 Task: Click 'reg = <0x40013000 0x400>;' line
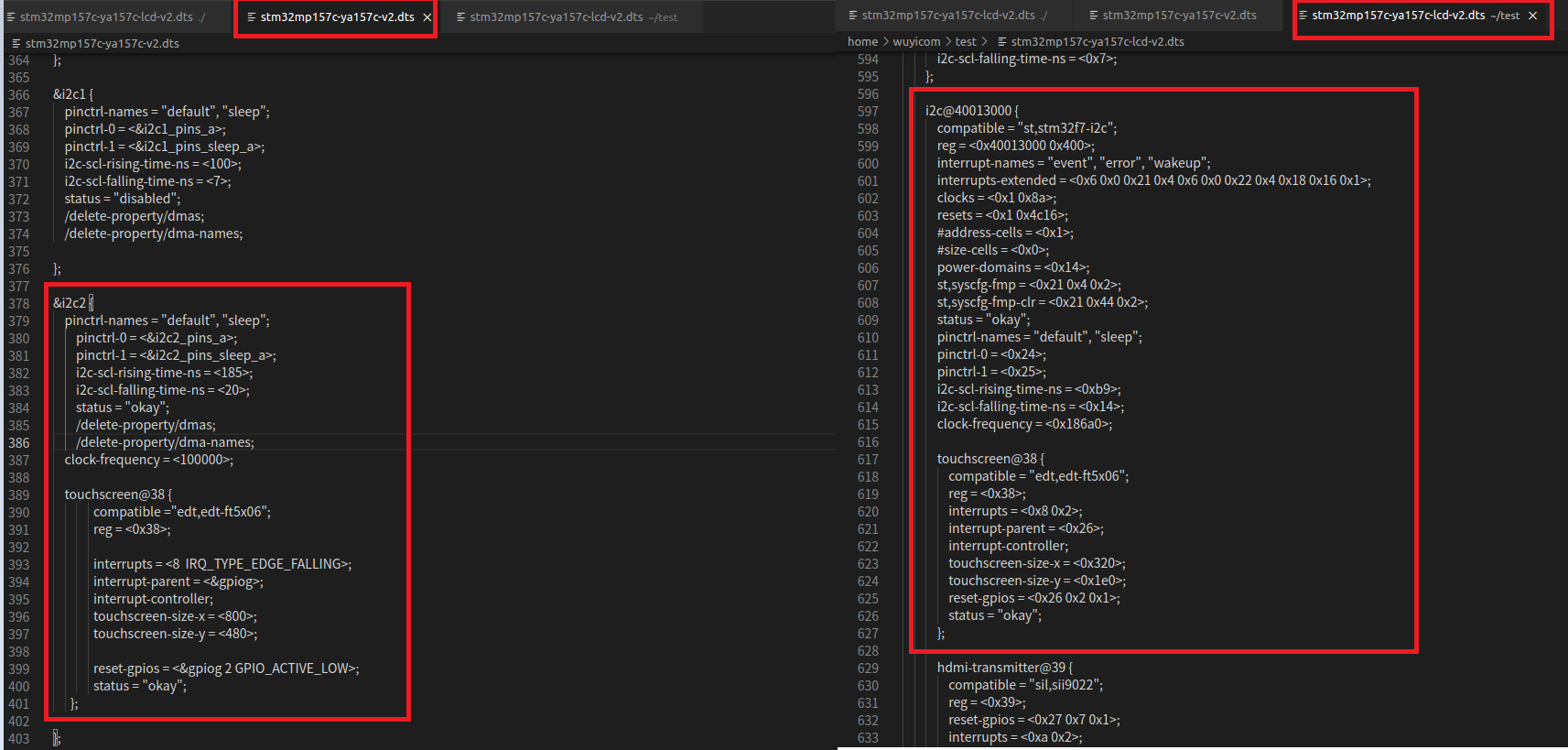click(1016, 146)
